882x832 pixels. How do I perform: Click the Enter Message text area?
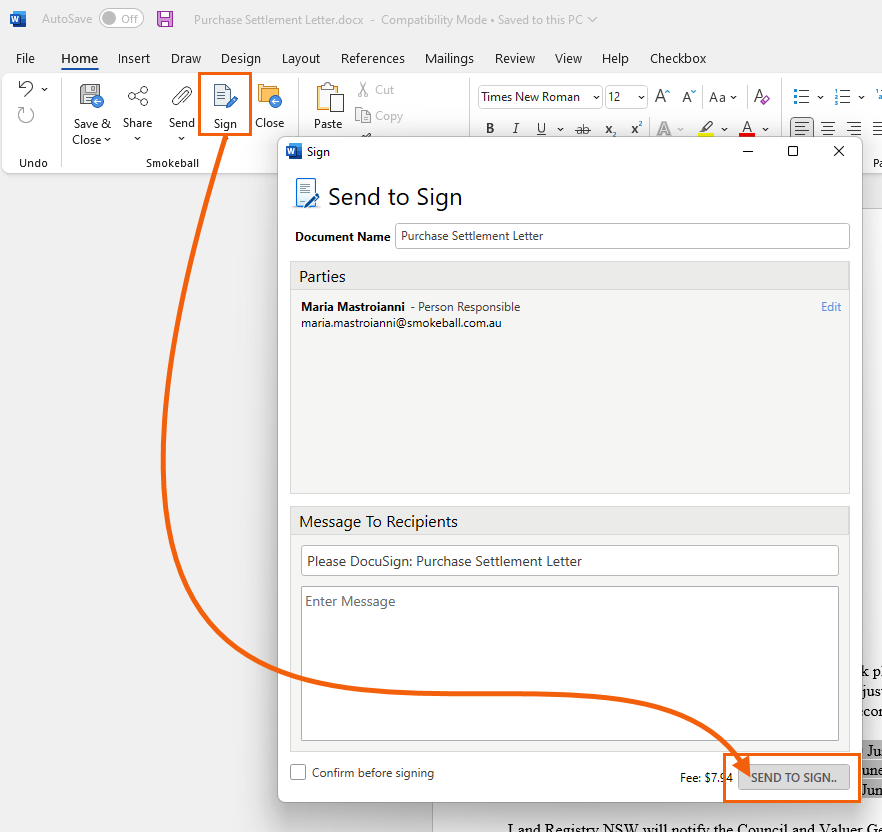[570, 663]
